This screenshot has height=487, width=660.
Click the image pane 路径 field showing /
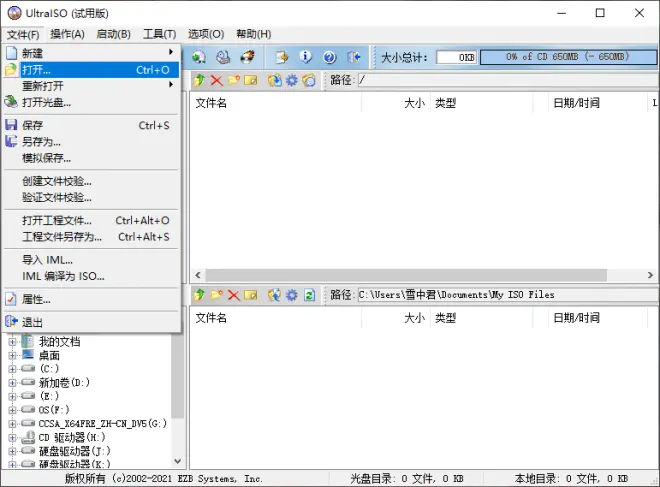[x=508, y=80]
